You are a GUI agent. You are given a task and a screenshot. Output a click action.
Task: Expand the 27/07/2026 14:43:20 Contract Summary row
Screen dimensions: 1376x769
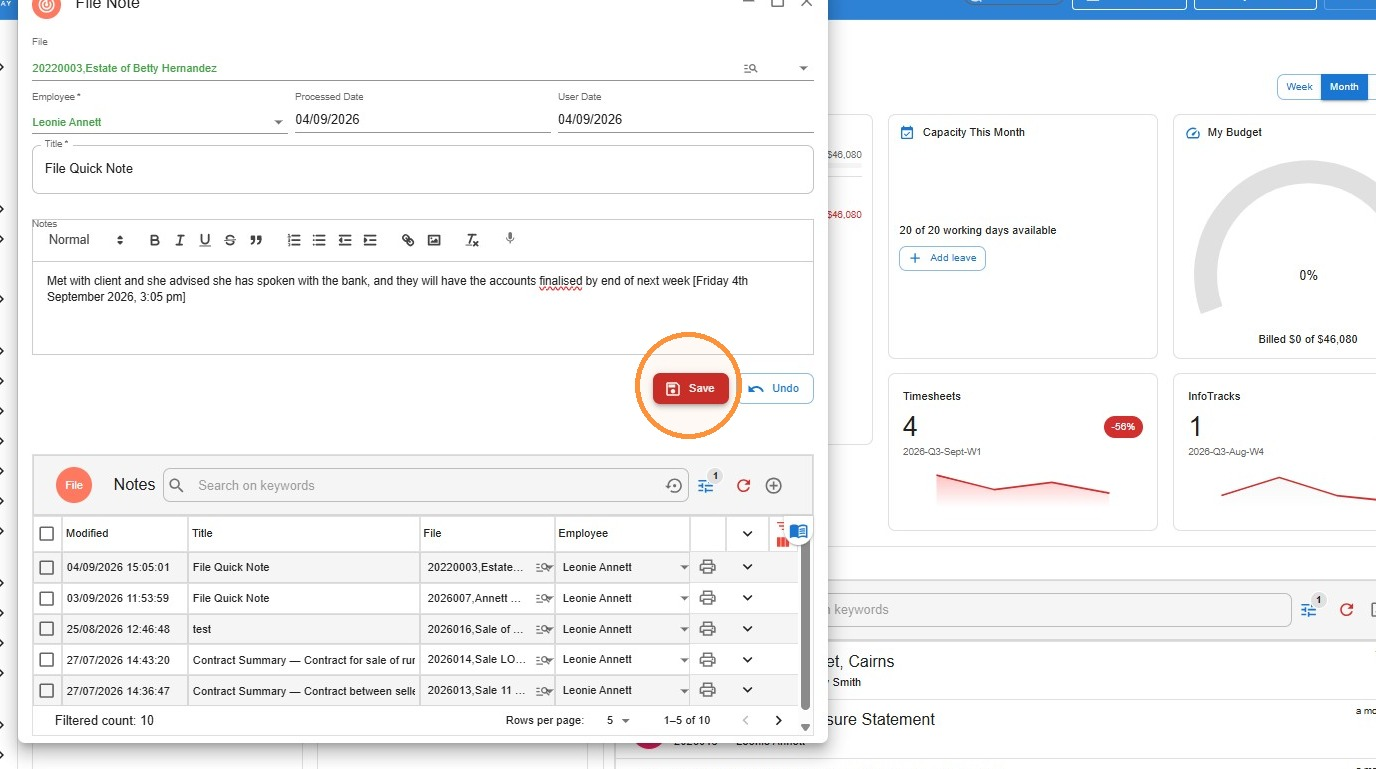pyautogui.click(x=747, y=659)
